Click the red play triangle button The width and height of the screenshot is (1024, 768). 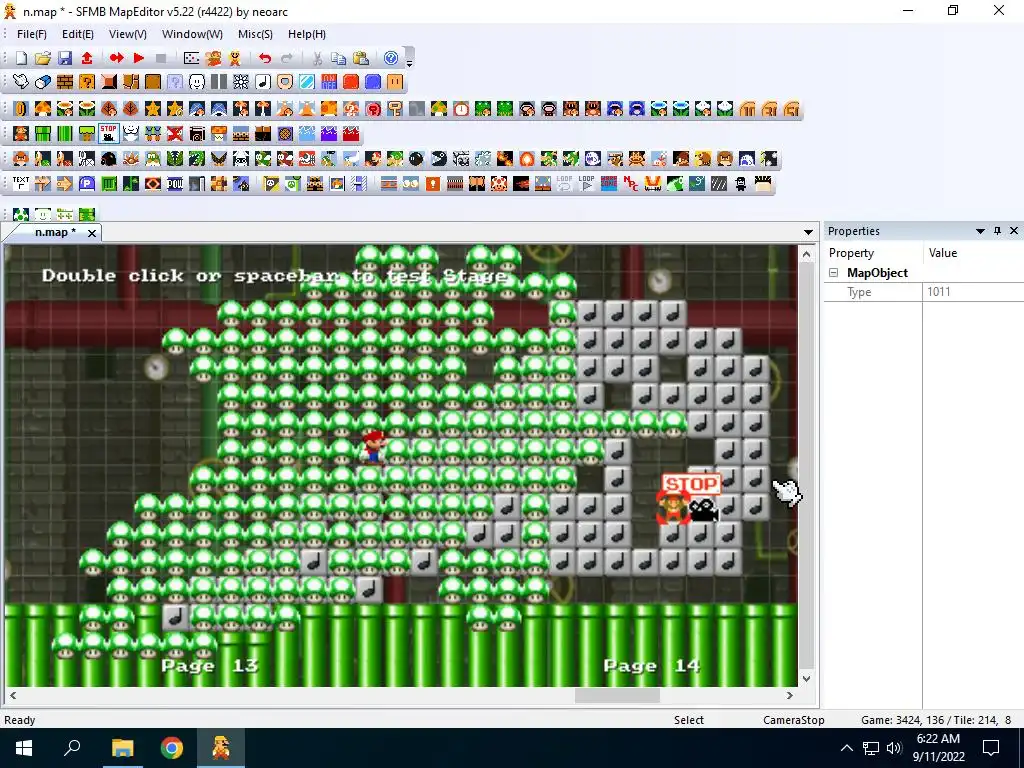pyautogui.click(x=138, y=58)
